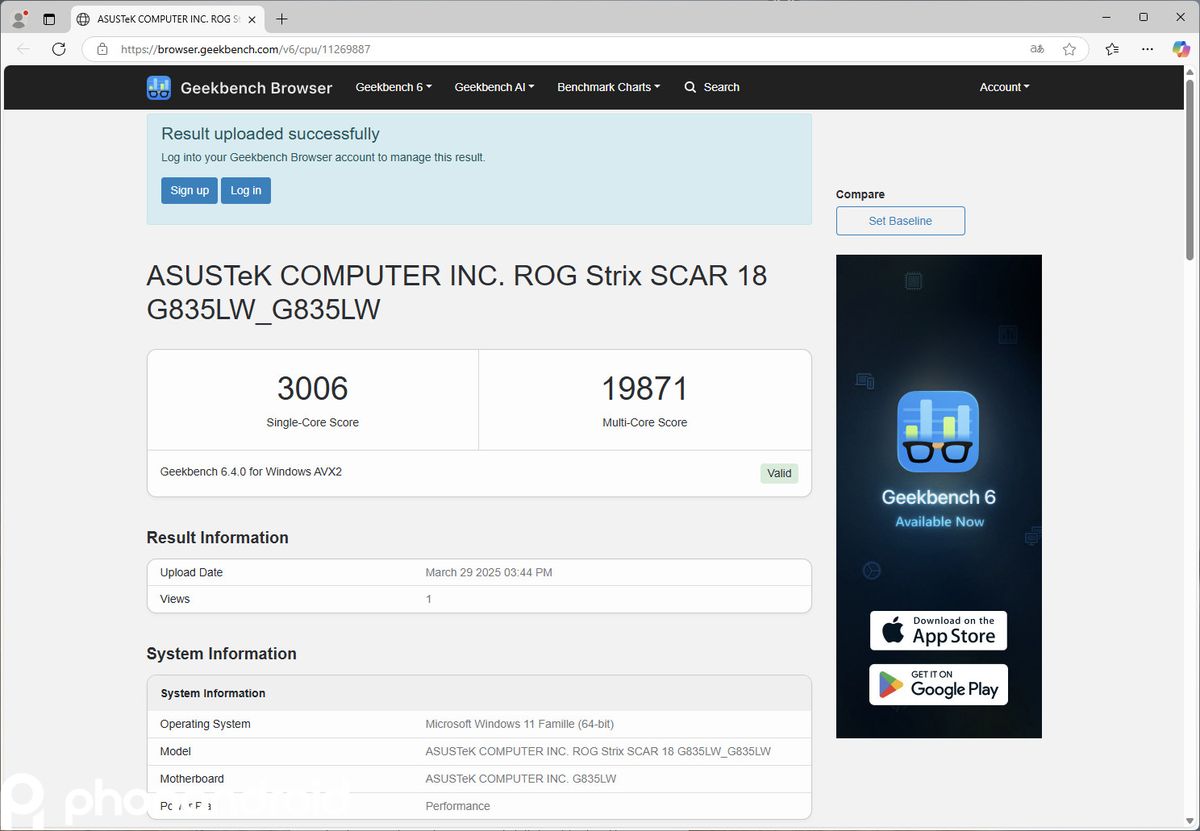Open the favorites list icon

pyautogui.click(x=1112, y=49)
